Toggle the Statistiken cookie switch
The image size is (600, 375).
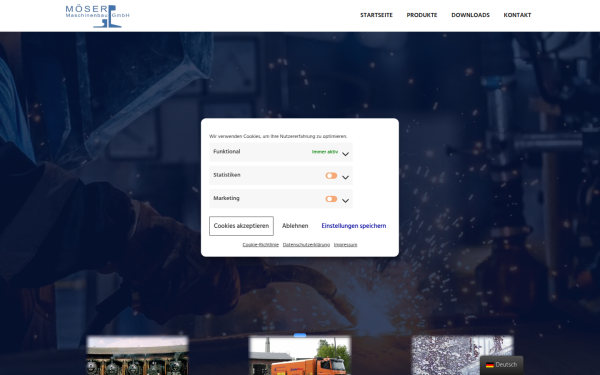point(331,176)
